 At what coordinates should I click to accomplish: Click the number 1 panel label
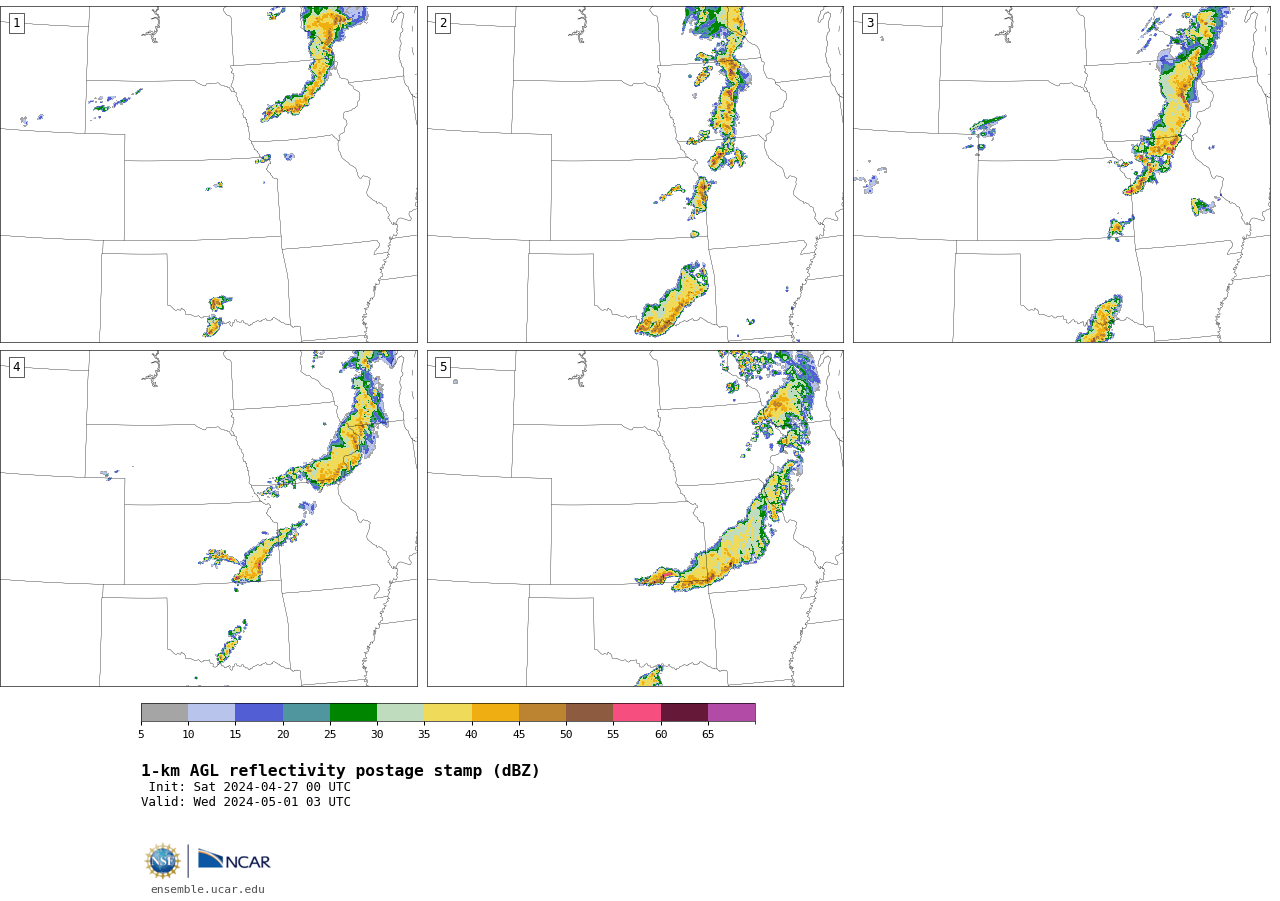point(16,23)
